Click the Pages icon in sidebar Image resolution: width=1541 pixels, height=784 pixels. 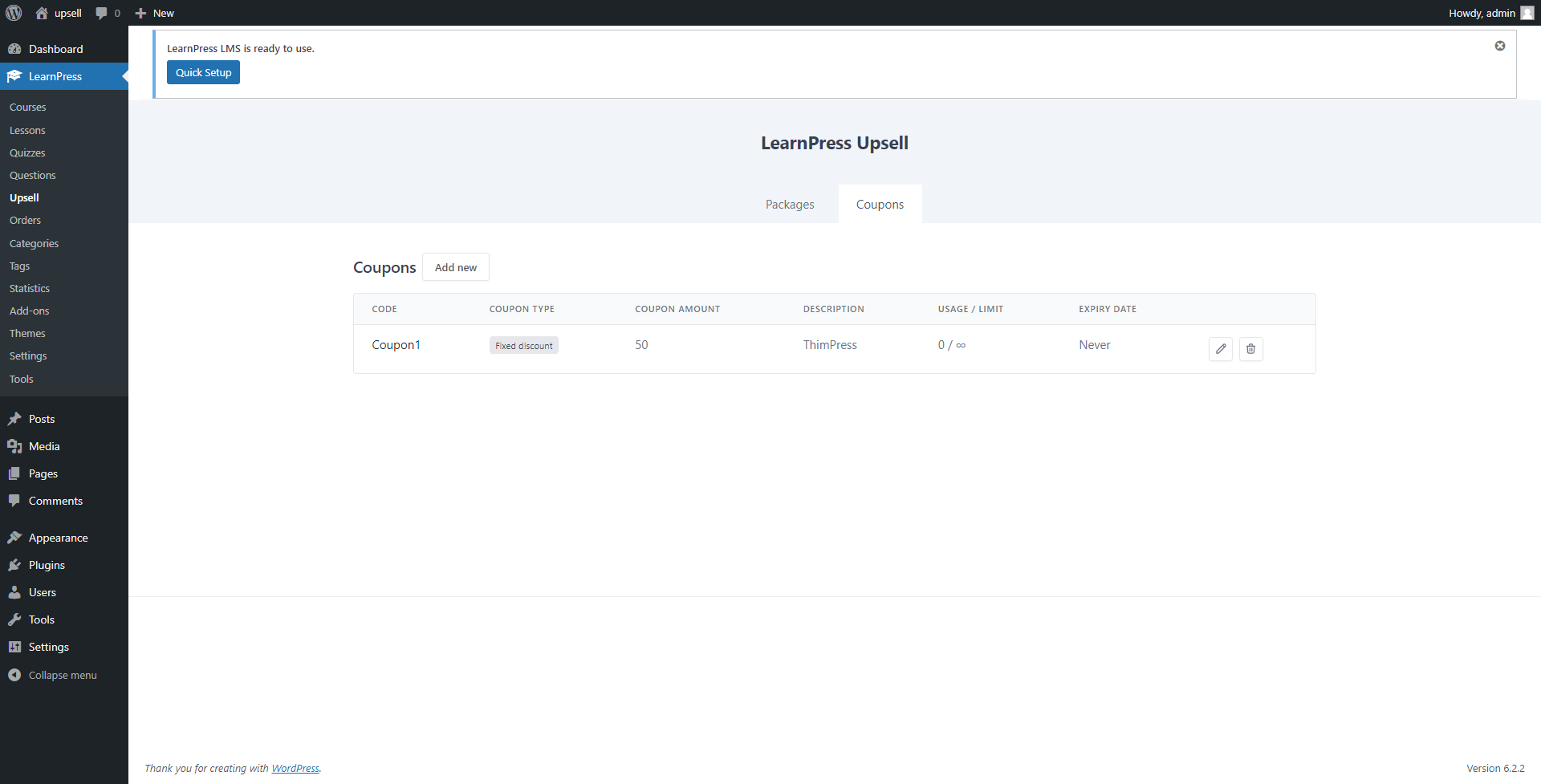14,473
